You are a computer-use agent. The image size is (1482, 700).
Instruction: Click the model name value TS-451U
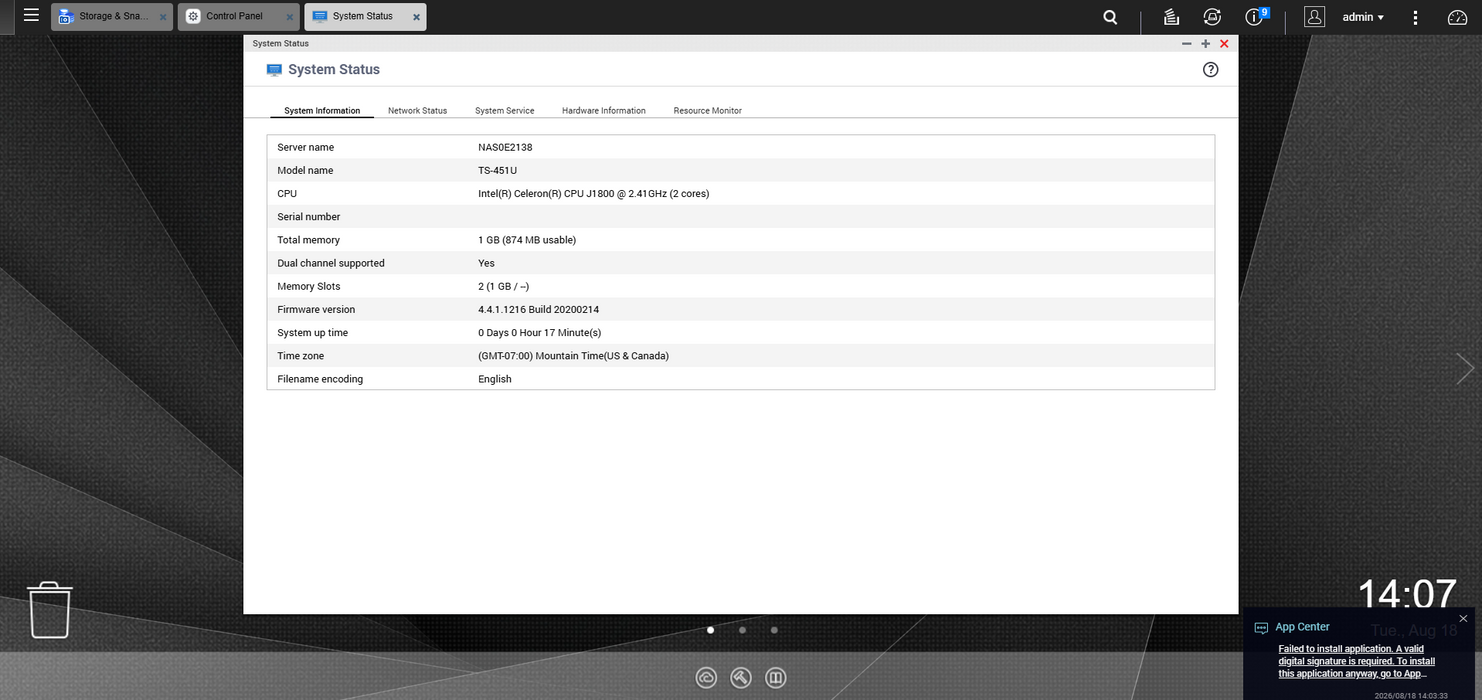(x=497, y=170)
